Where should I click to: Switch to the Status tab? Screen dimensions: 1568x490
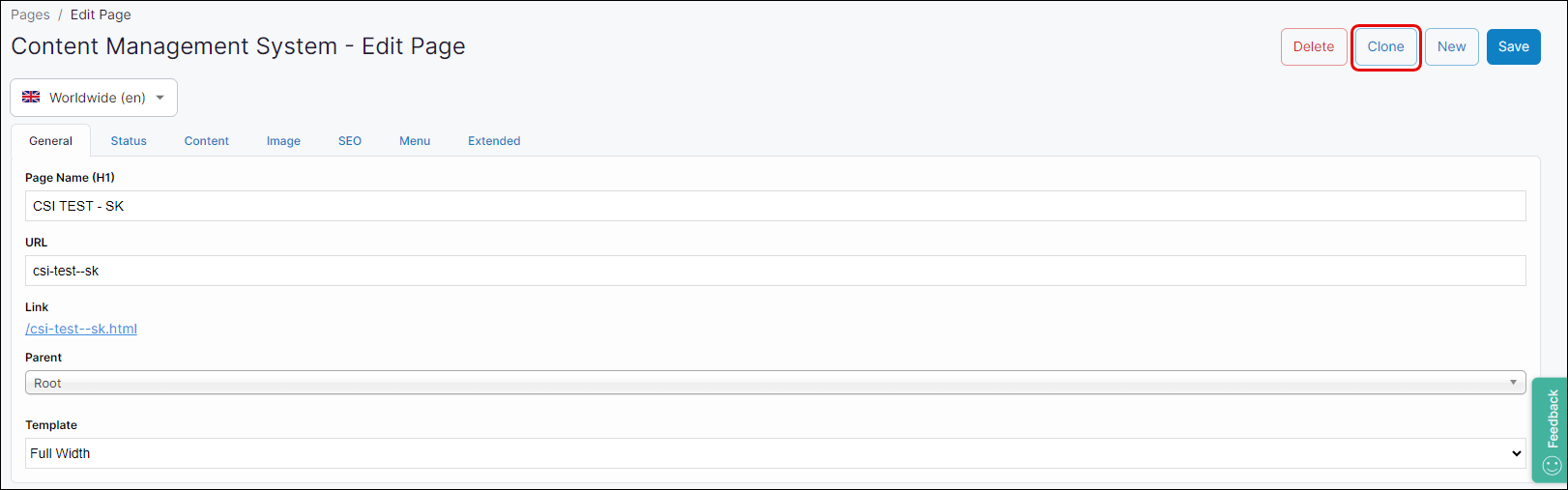click(129, 141)
